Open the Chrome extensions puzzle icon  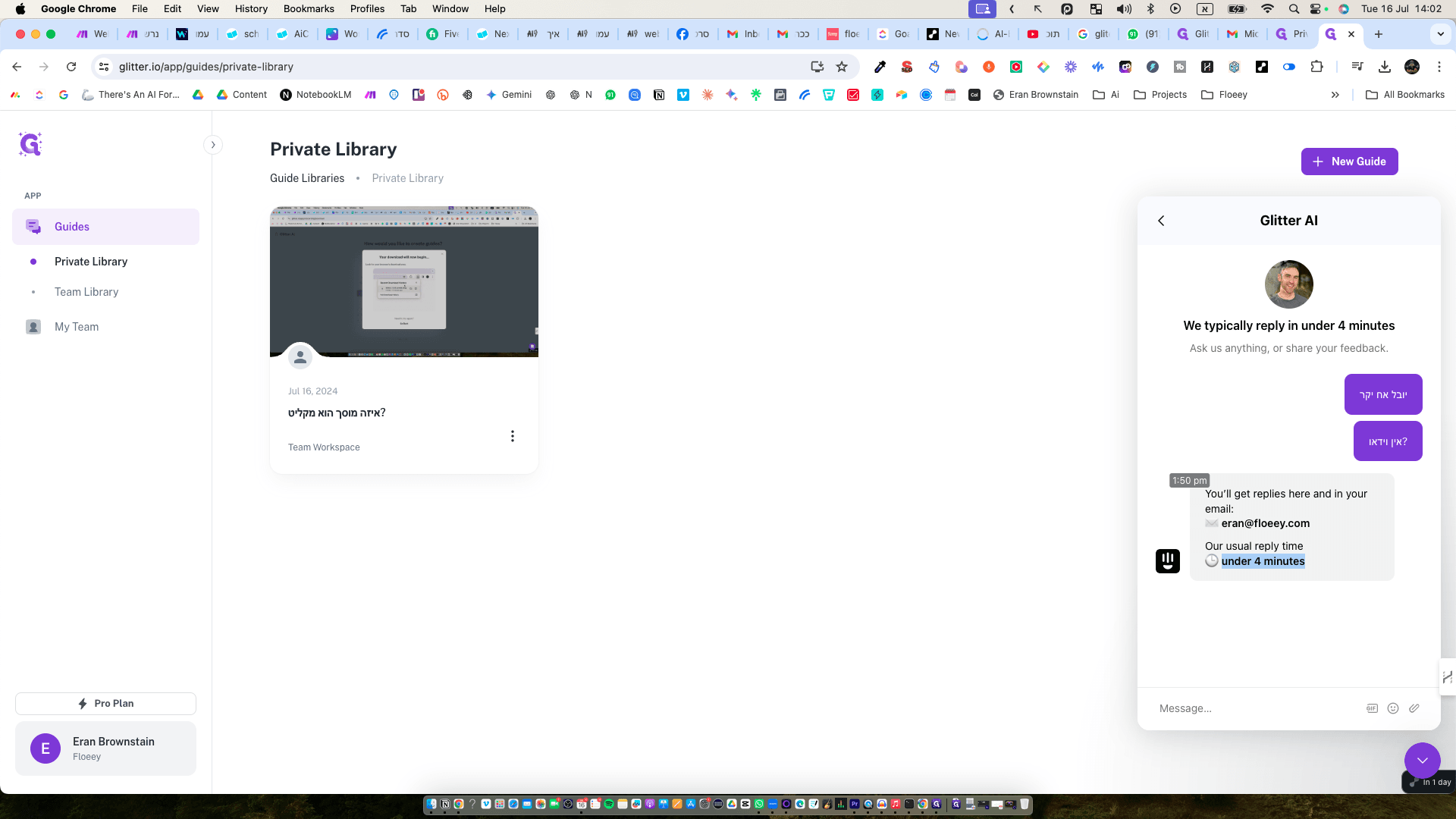pos(1316,67)
